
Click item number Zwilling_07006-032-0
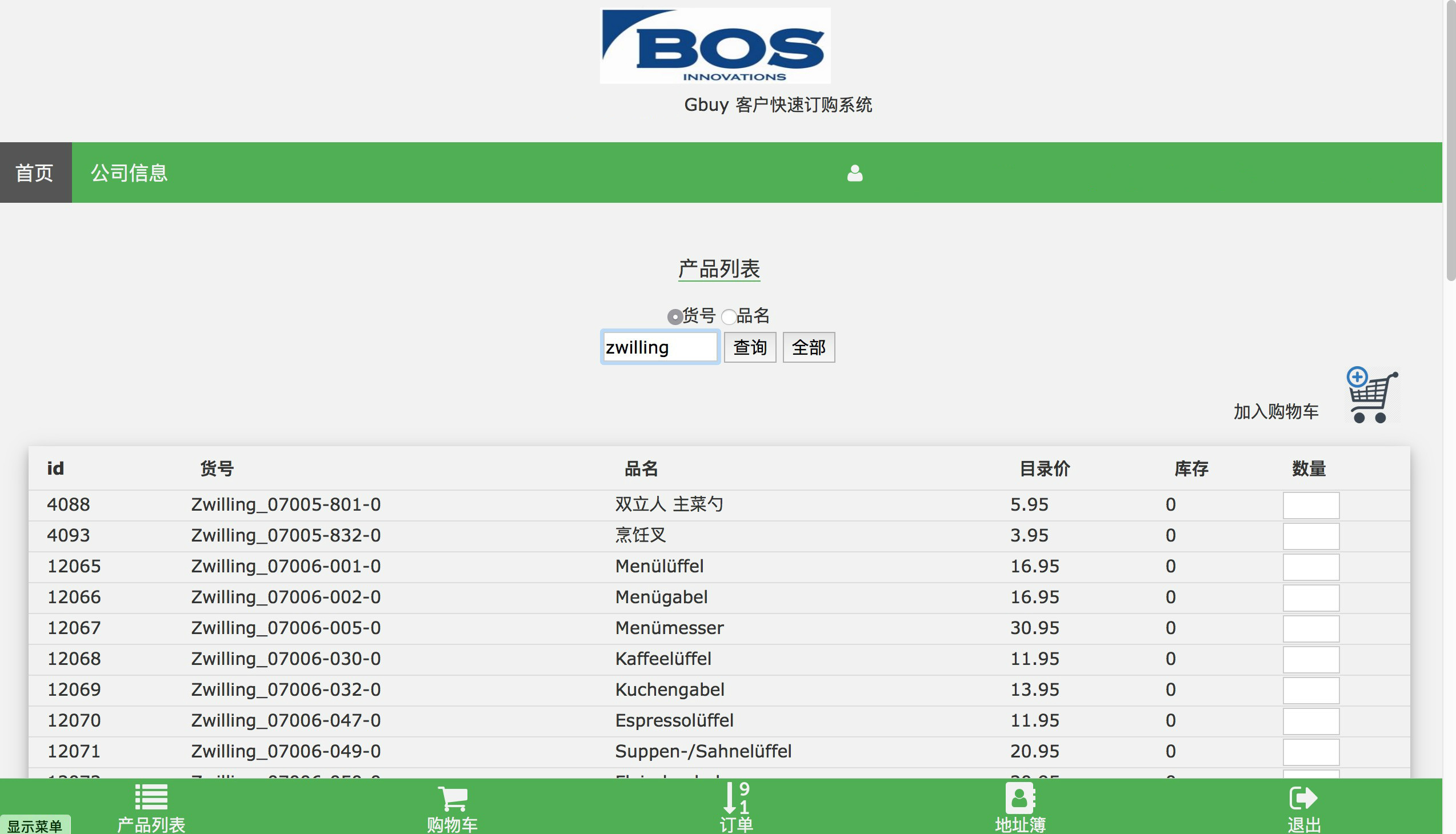(285, 690)
